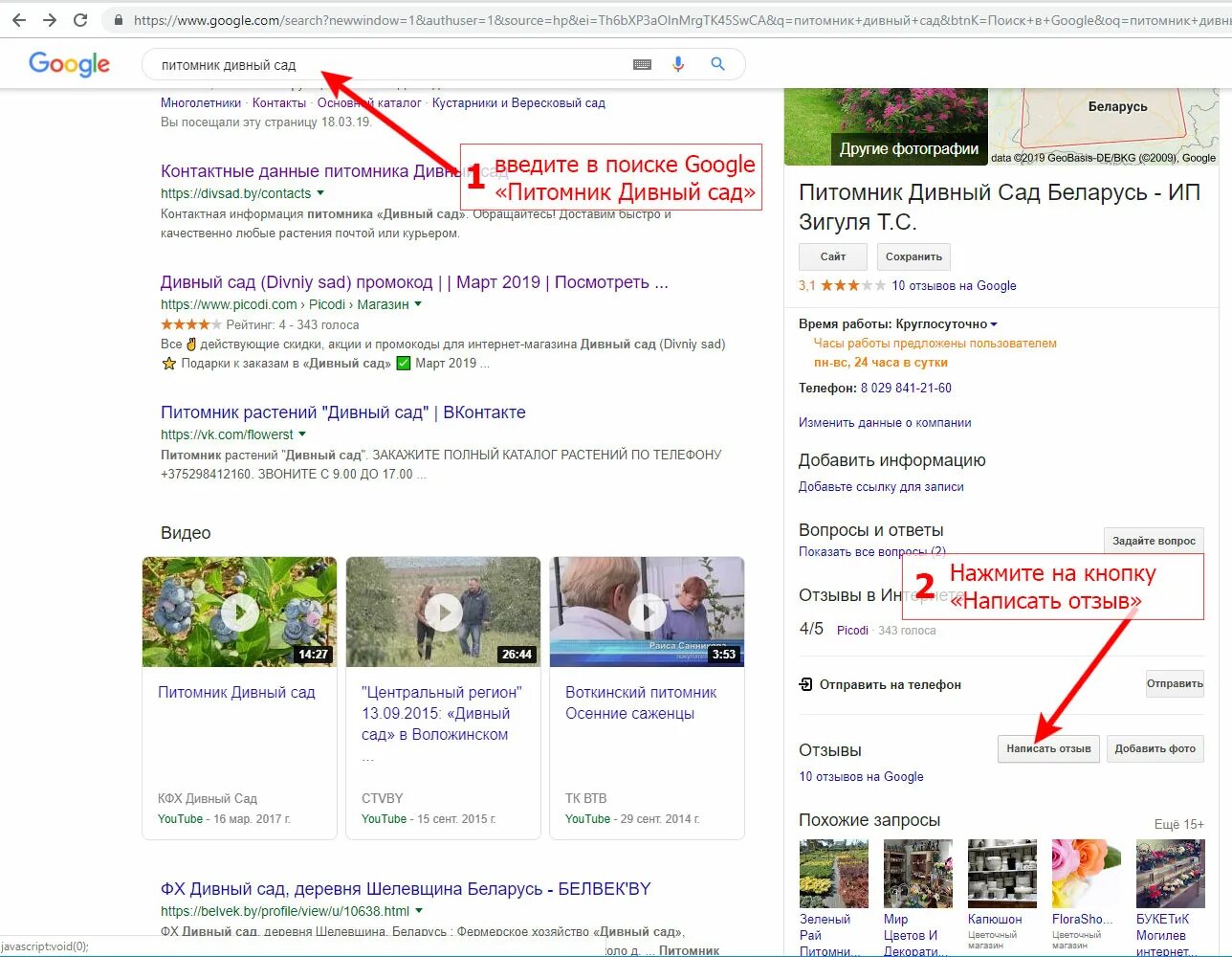Viewport: 1232px width, 957px height.
Task: Play the Воткинский питомник 3:53 video
Action: click(647, 612)
